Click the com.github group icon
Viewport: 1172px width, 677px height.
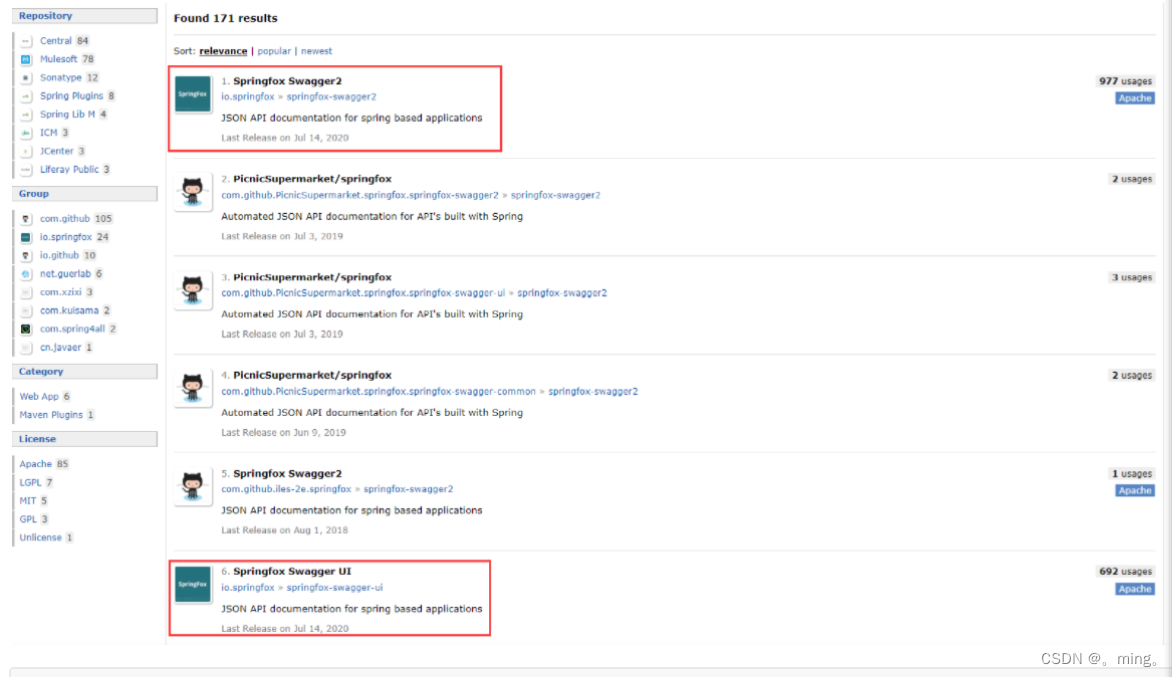[26, 219]
